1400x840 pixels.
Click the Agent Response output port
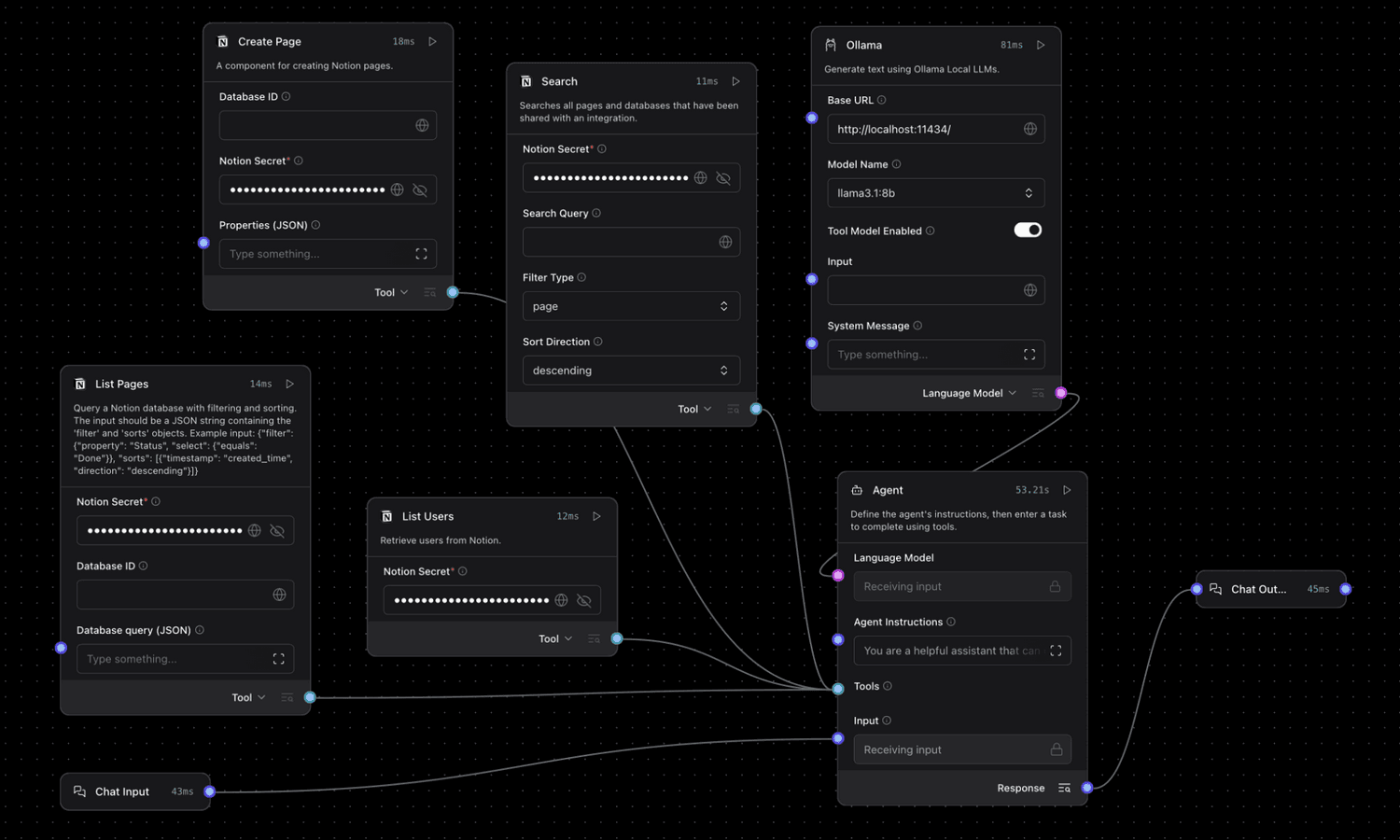point(1087,789)
